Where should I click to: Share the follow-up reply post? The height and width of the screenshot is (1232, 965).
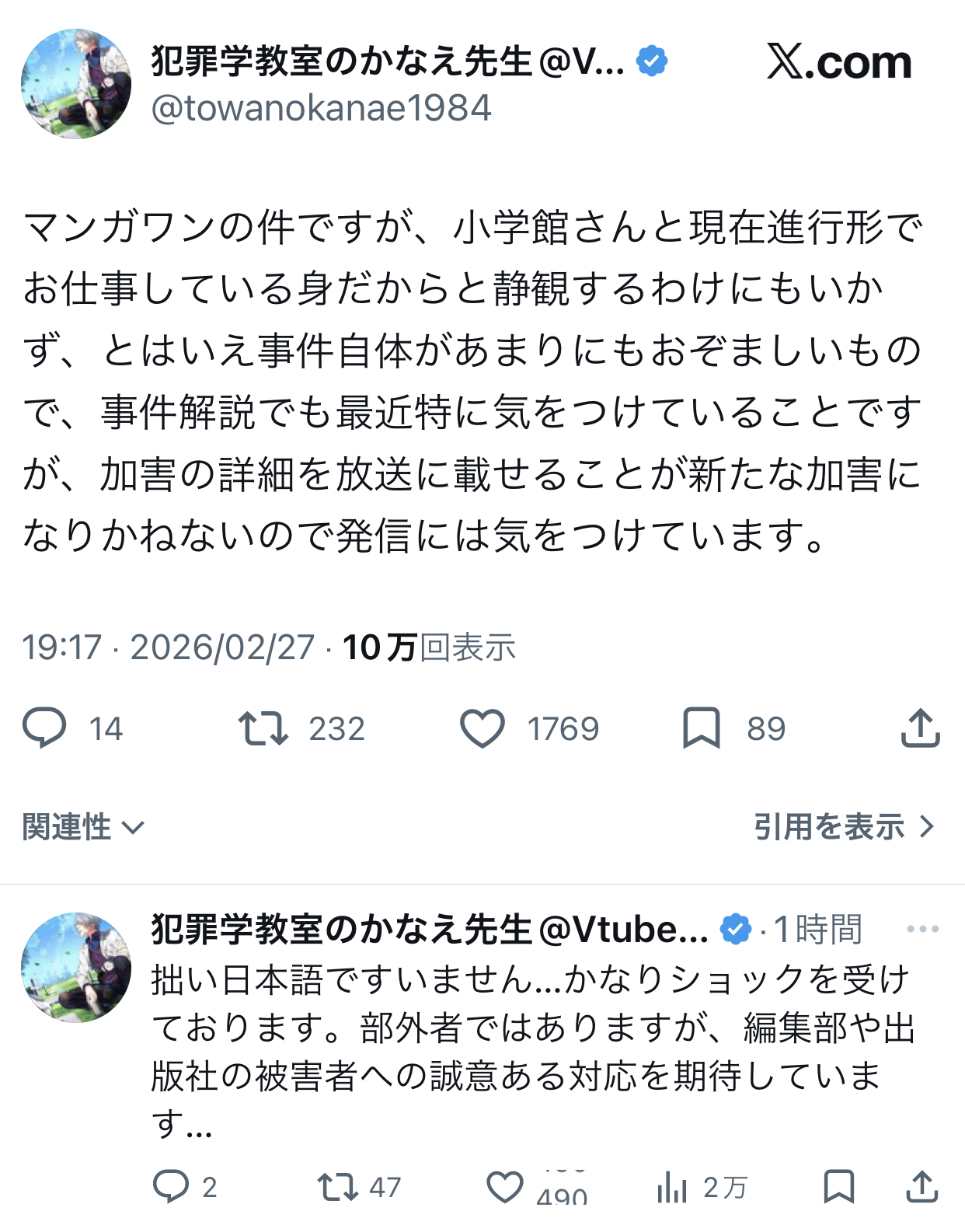(922, 1187)
